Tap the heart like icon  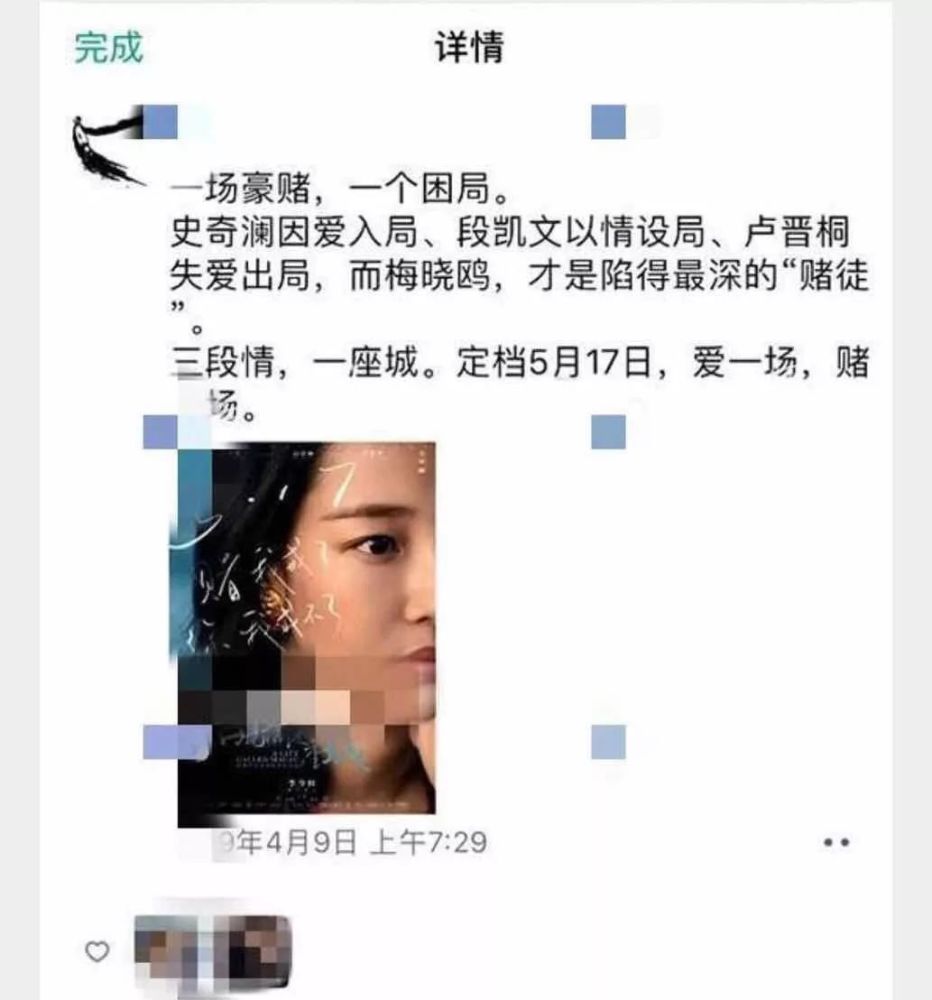[97, 951]
